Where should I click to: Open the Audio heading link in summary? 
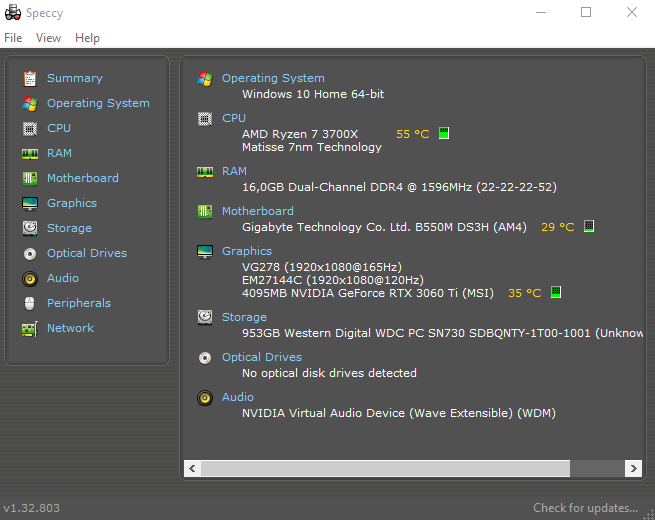(238, 398)
